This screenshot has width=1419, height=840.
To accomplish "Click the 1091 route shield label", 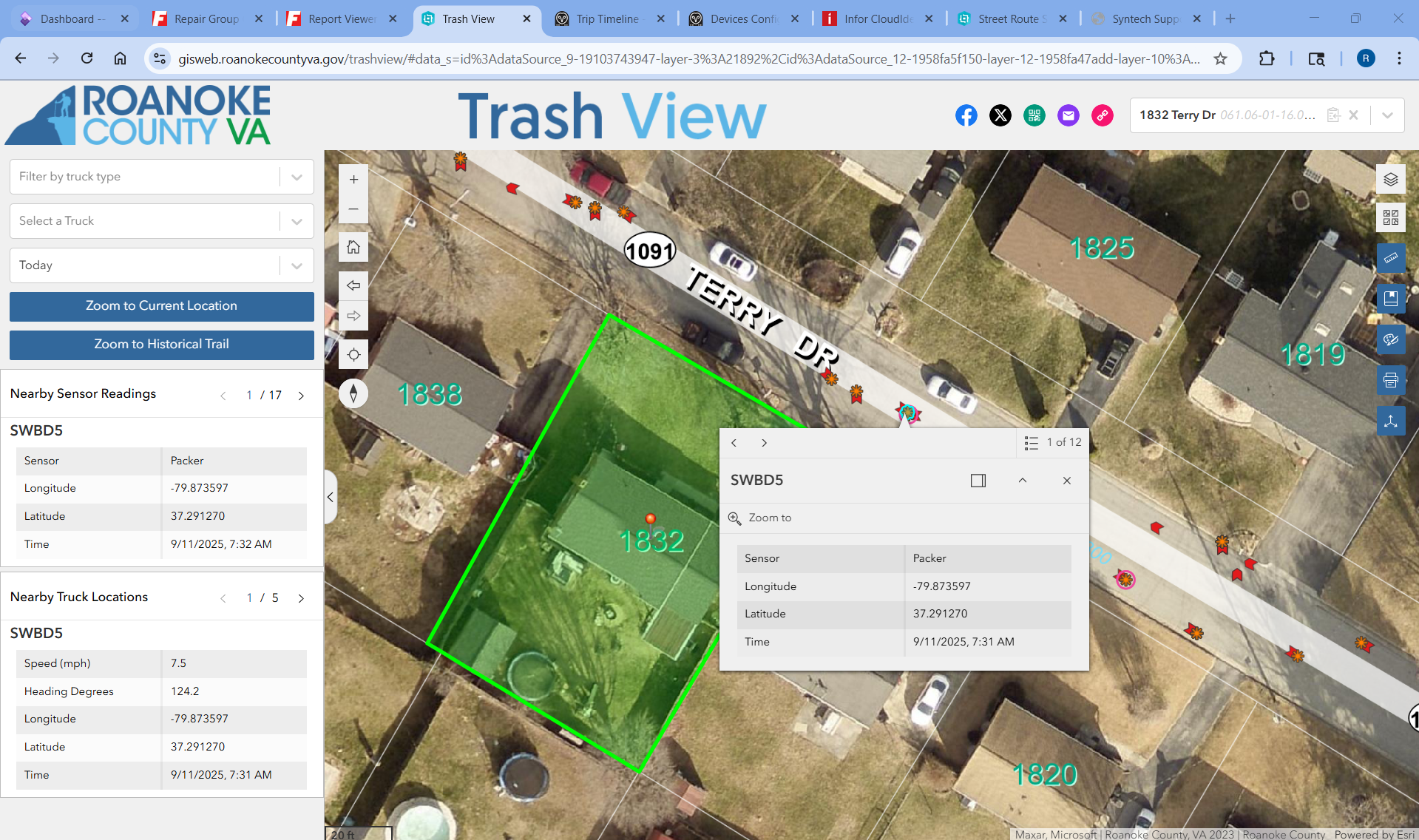I will [650, 251].
